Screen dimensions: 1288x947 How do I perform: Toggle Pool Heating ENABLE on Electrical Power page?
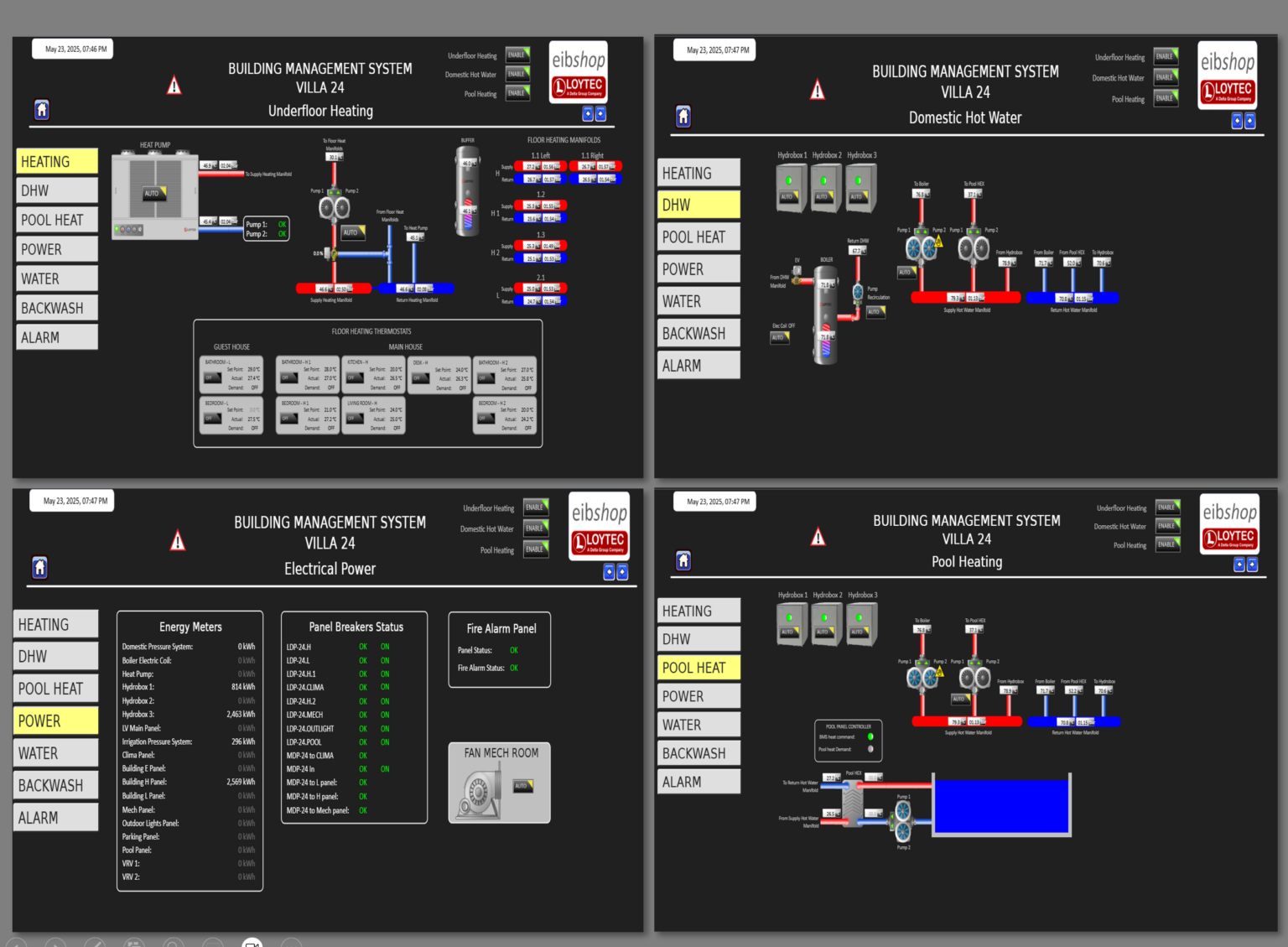(536, 549)
